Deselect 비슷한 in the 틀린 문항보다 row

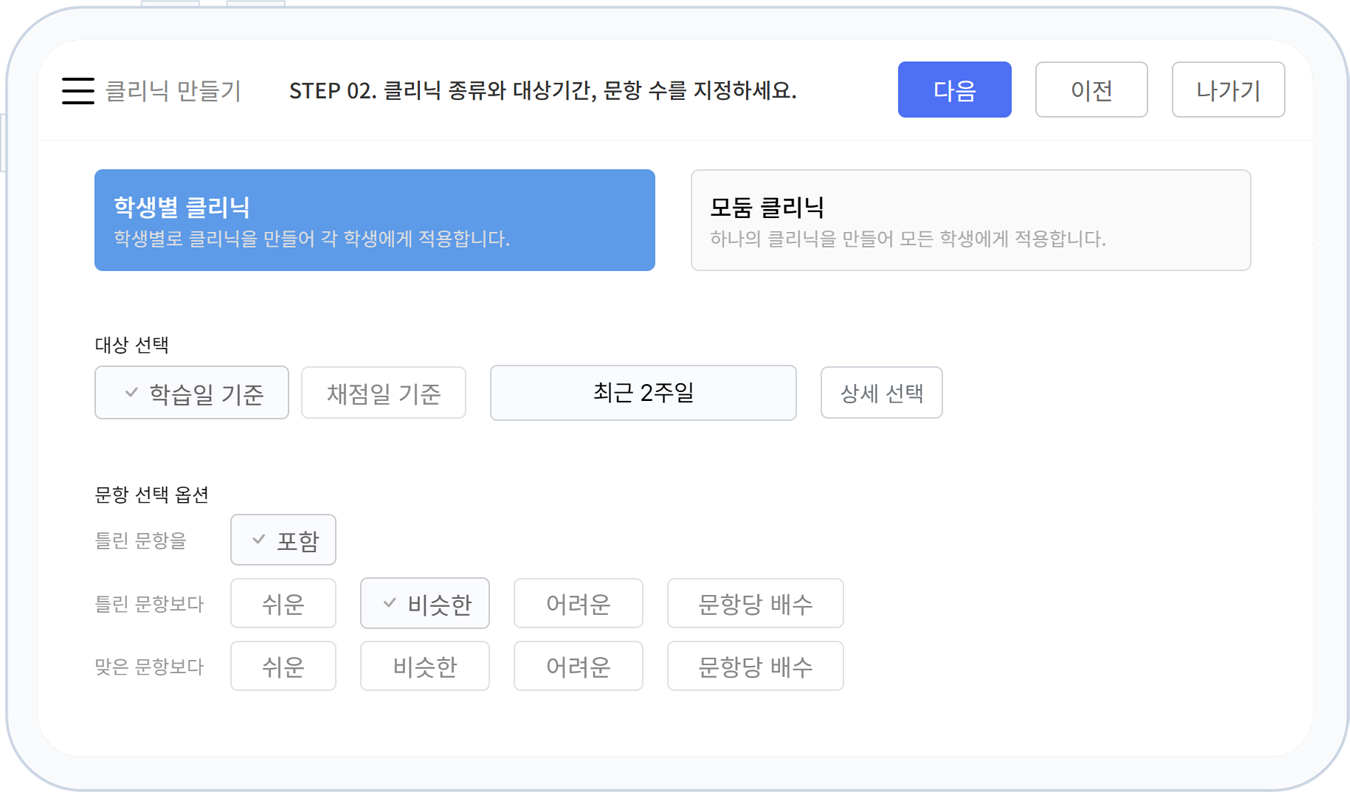pos(424,603)
